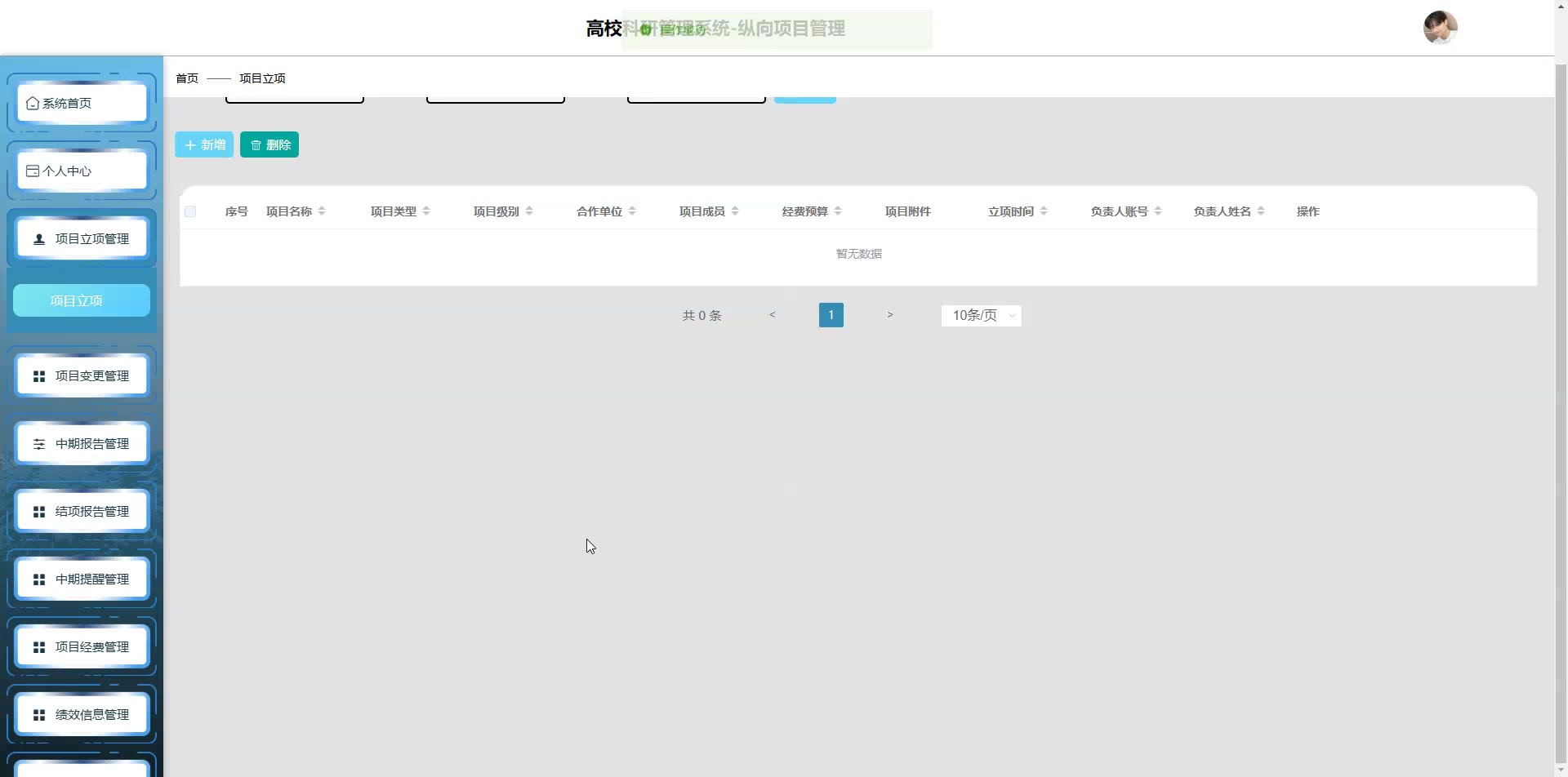
Task: Sort the table by 项目级别 caret icon
Action: 529,211
